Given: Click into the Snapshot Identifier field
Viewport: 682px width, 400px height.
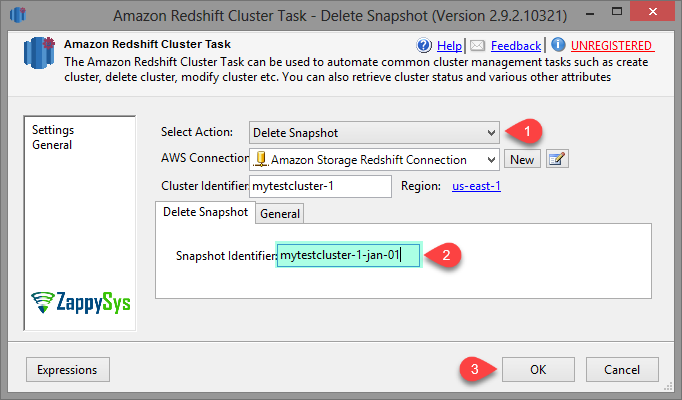Looking at the screenshot, I should 348,255.
